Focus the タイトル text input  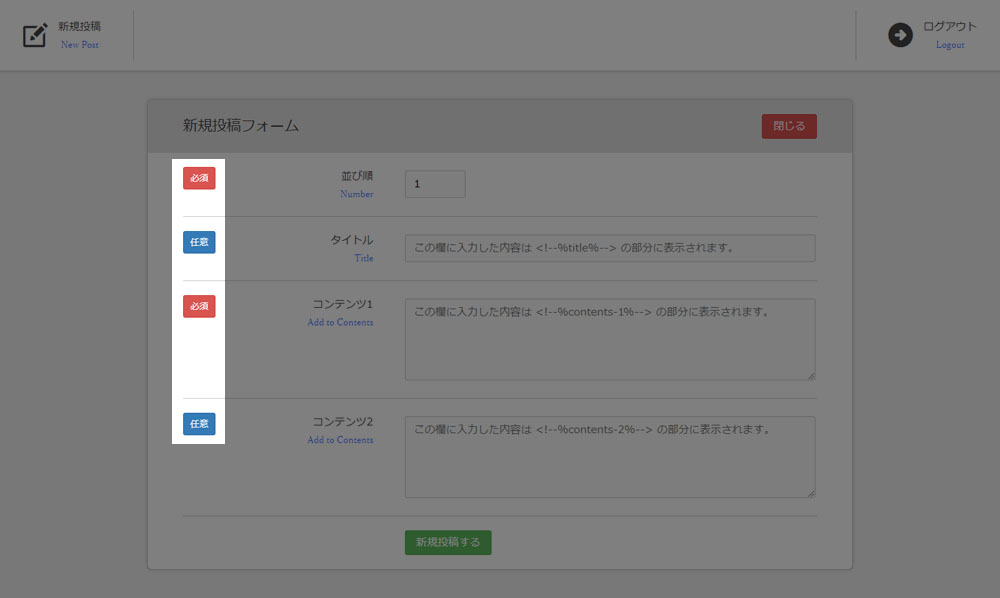click(610, 248)
